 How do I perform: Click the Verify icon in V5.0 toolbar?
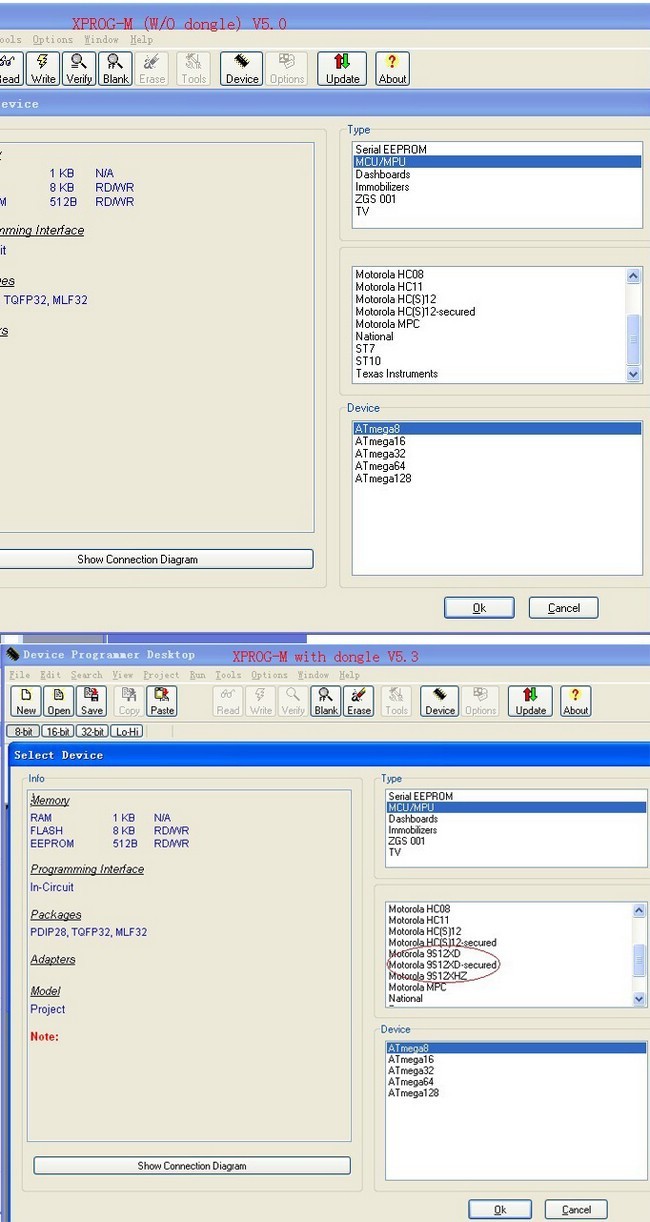point(79,68)
